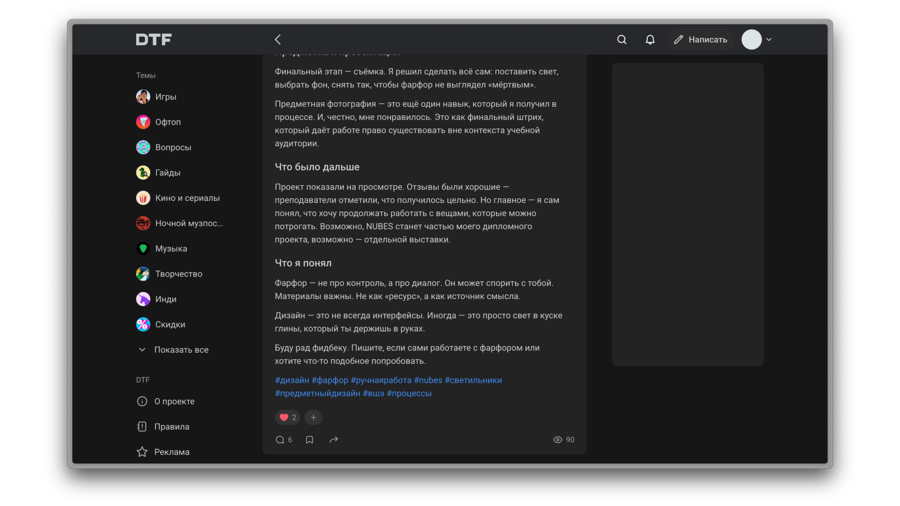
Task: Click the О проекте info icon
Action: (x=142, y=401)
